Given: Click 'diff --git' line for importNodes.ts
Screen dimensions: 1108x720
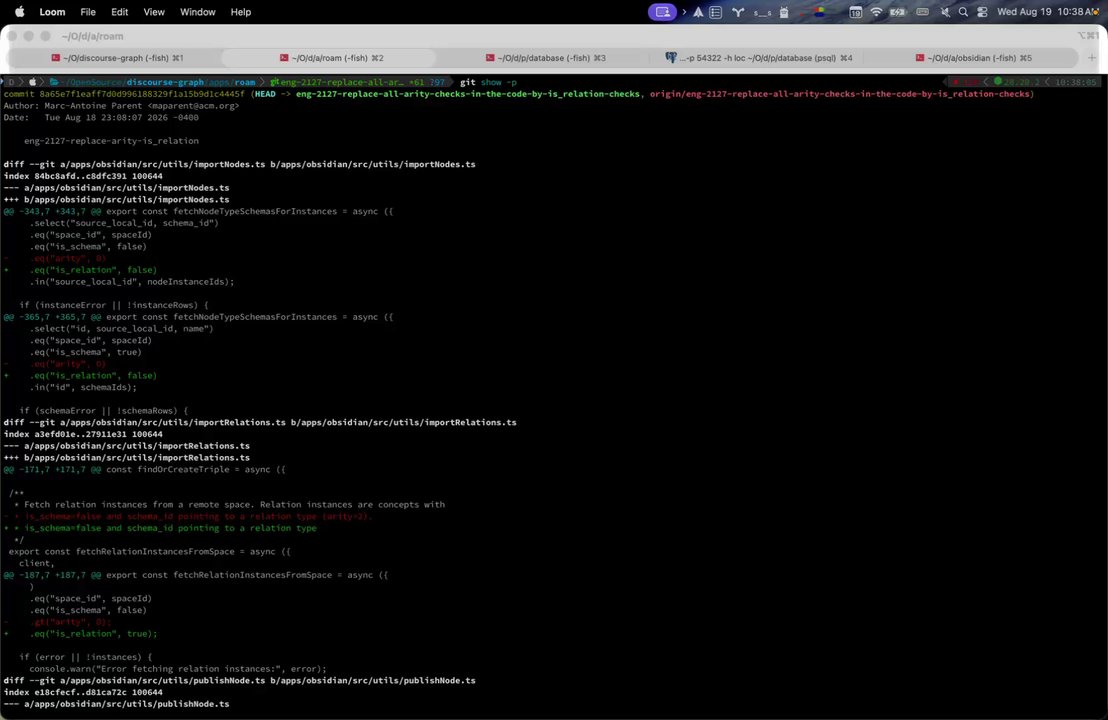Looking at the screenshot, I should 240,164.
